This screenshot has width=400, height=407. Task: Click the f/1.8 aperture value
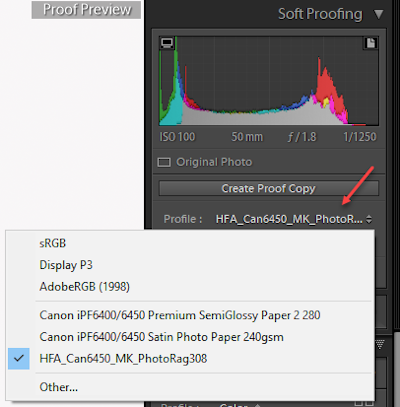tap(302, 137)
